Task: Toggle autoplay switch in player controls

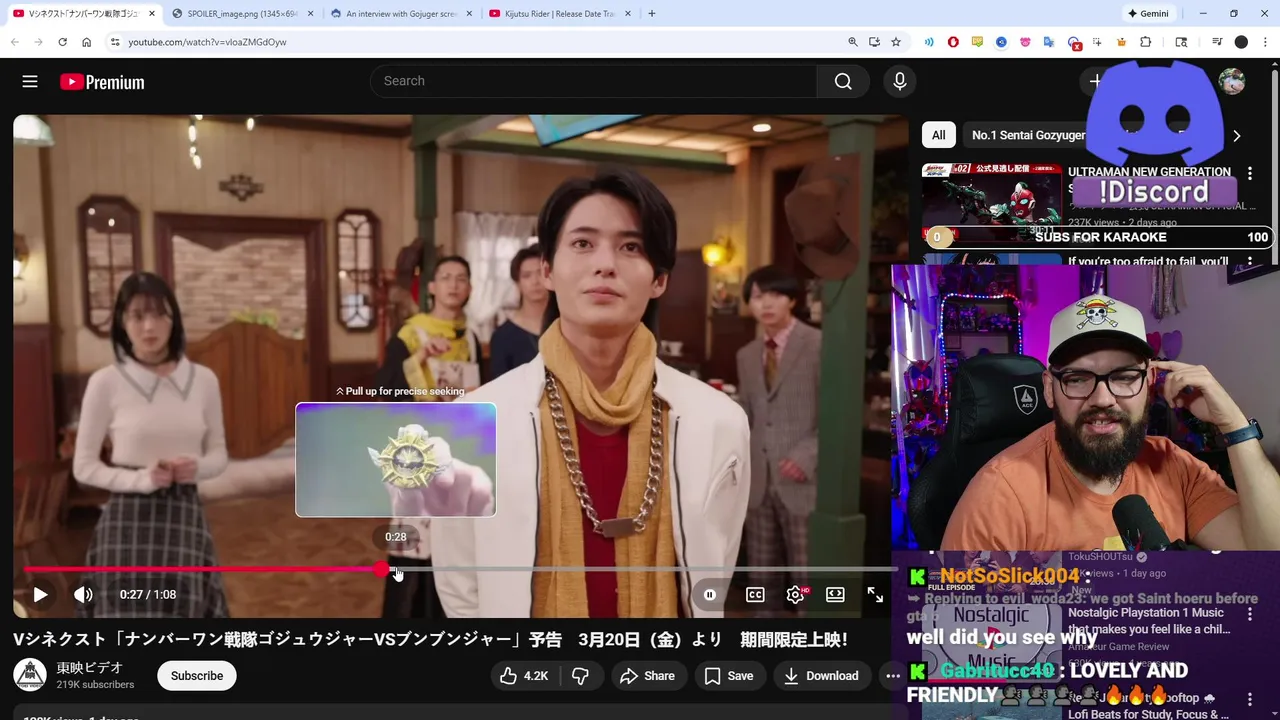Action: tap(710, 594)
